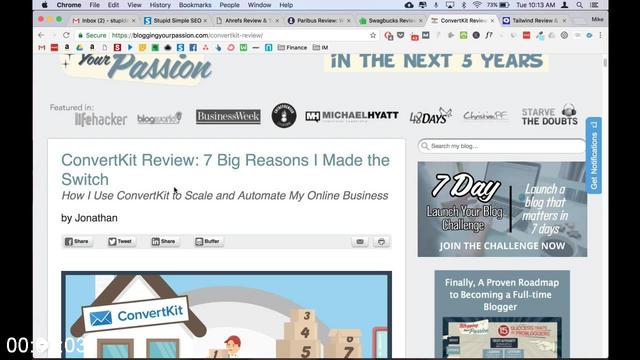
Task: Share the article on Facebook
Action: click(77, 242)
